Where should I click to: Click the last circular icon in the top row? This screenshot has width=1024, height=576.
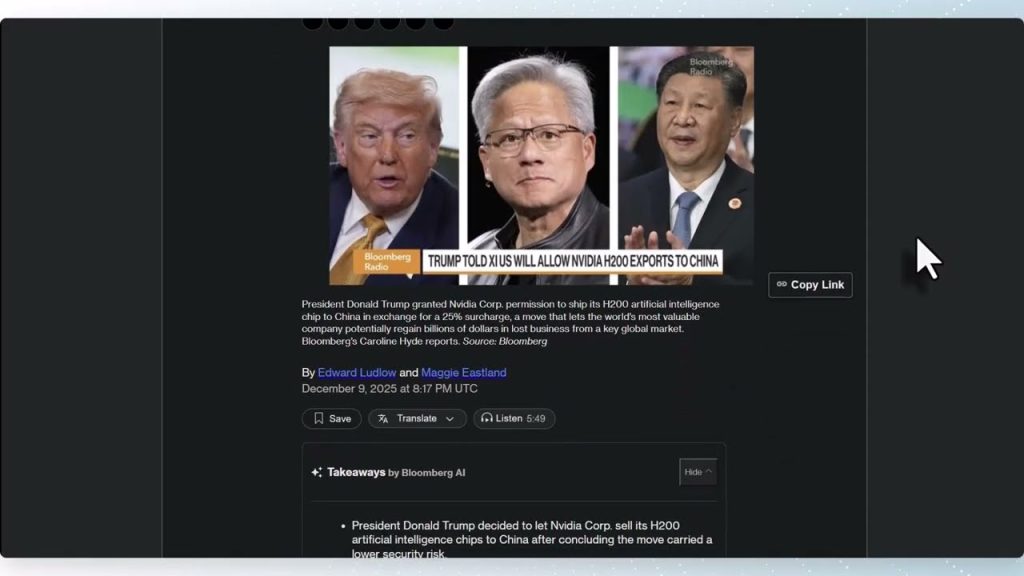tap(442, 23)
